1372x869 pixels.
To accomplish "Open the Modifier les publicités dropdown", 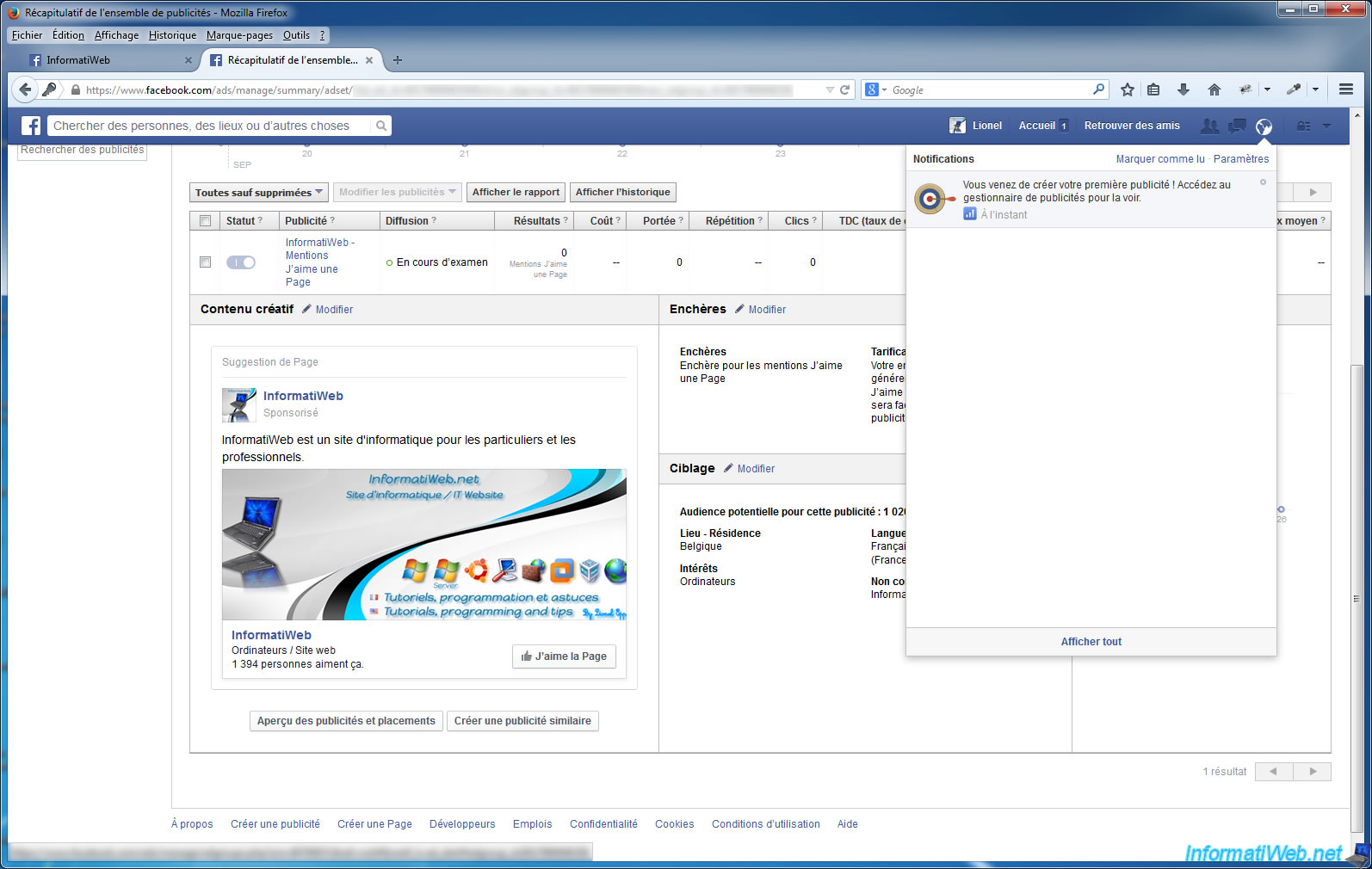I will coord(398,193).
